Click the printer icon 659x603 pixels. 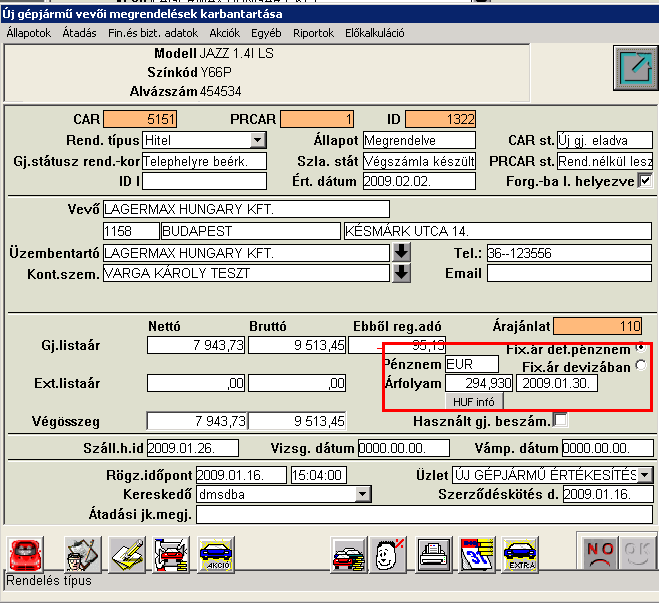tap(434, 554)
